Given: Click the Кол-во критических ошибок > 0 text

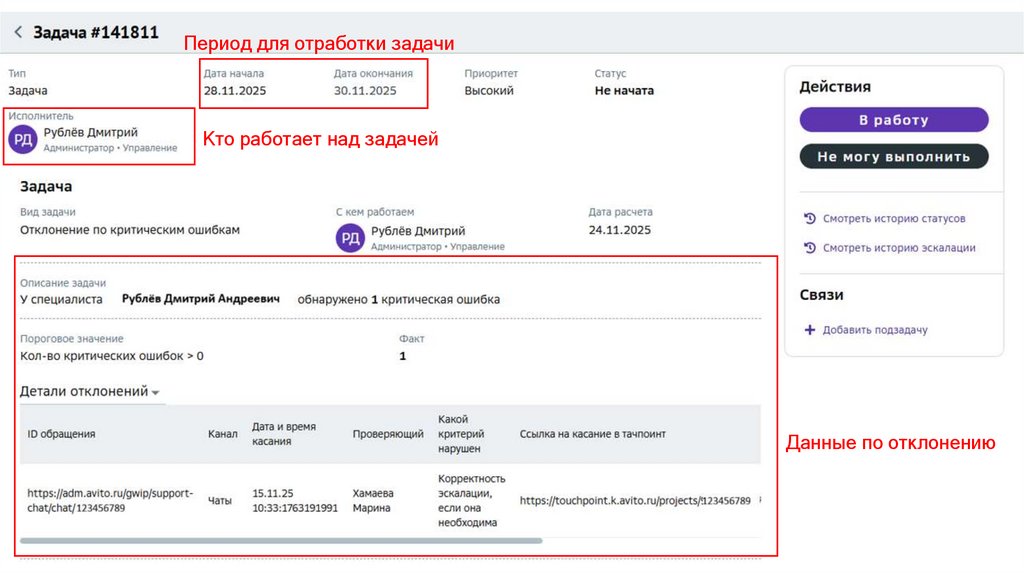Looking at the screenshot, I should click(x=112, y=356).
